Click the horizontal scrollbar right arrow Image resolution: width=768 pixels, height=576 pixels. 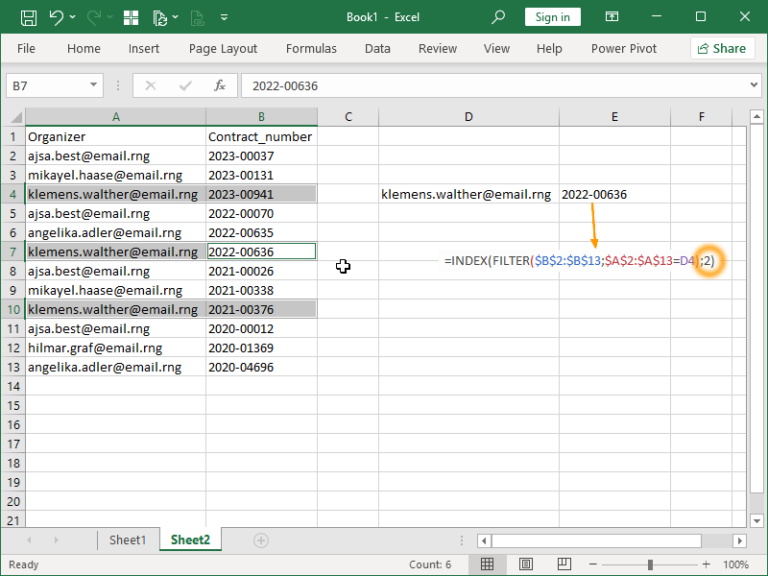click(x=740, y=541)
